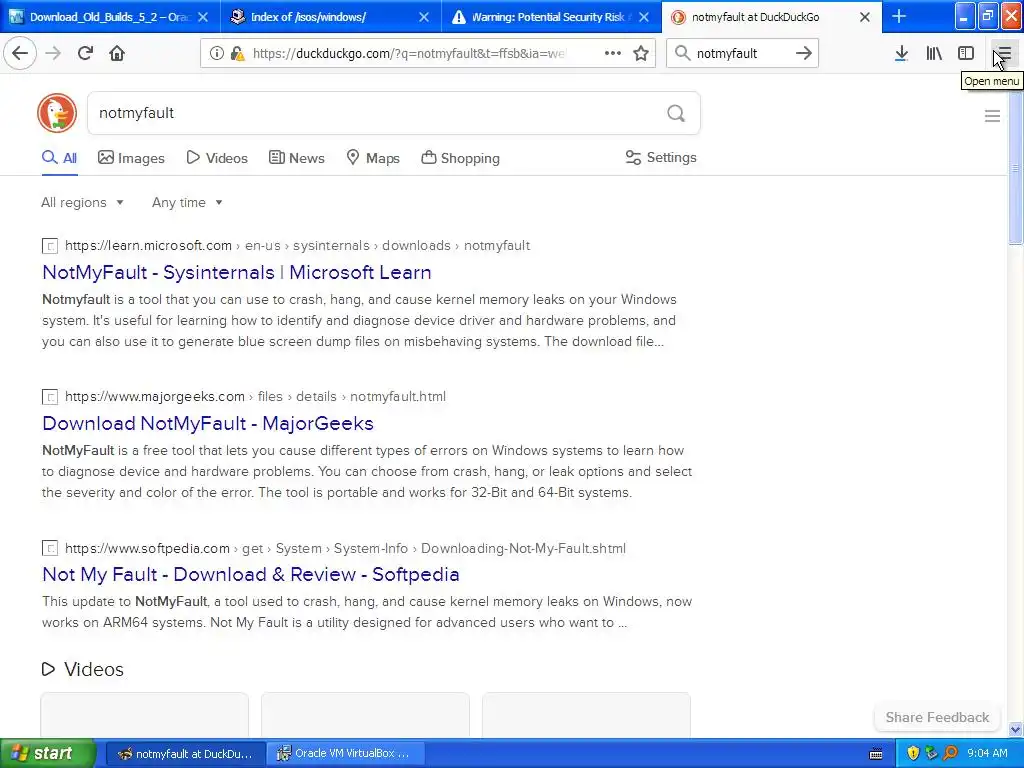The width and height of the screenshot is (1024, 768).
Task: Click www.majorgeeks.com result URL
Action: click(255, 396)
